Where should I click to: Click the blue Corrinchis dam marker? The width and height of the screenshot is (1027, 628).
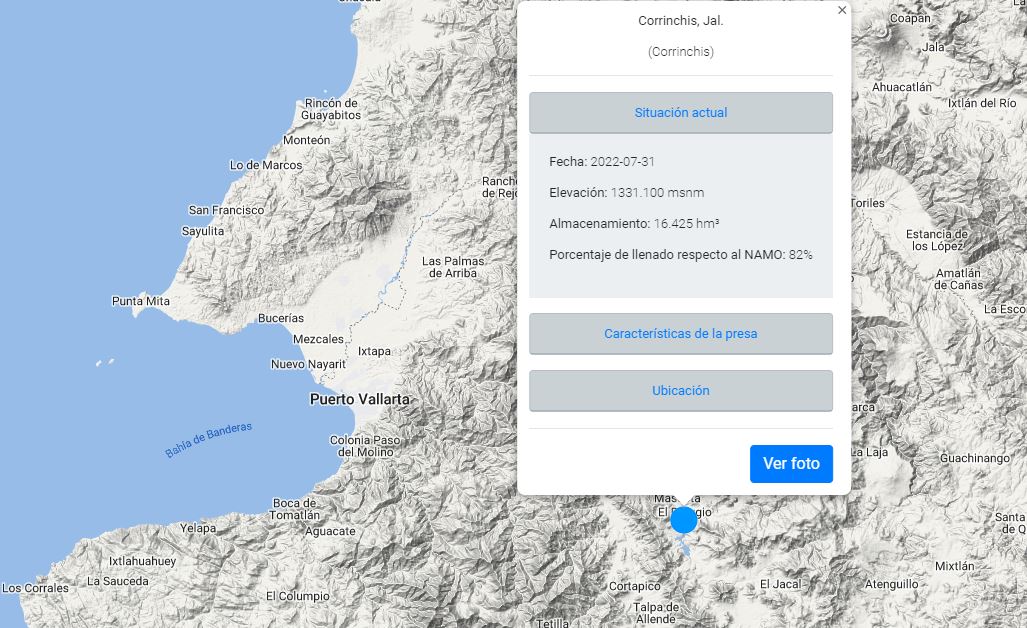point(683,520)
